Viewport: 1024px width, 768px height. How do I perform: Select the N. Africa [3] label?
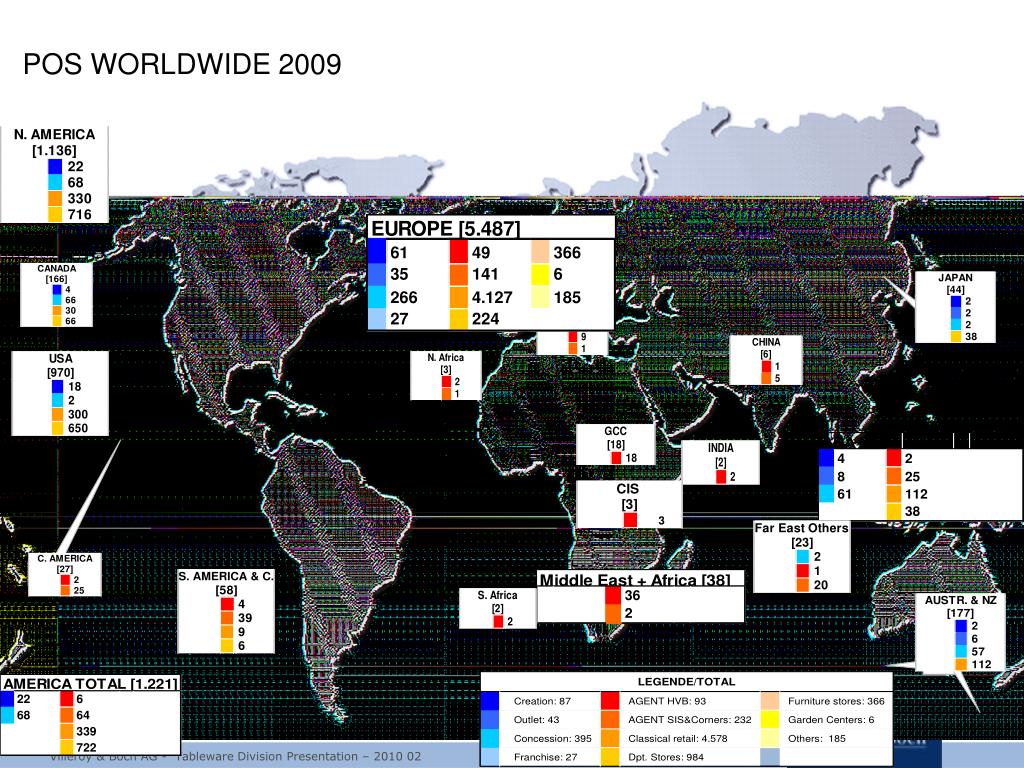pyautogui.click(x=445, y=363)
